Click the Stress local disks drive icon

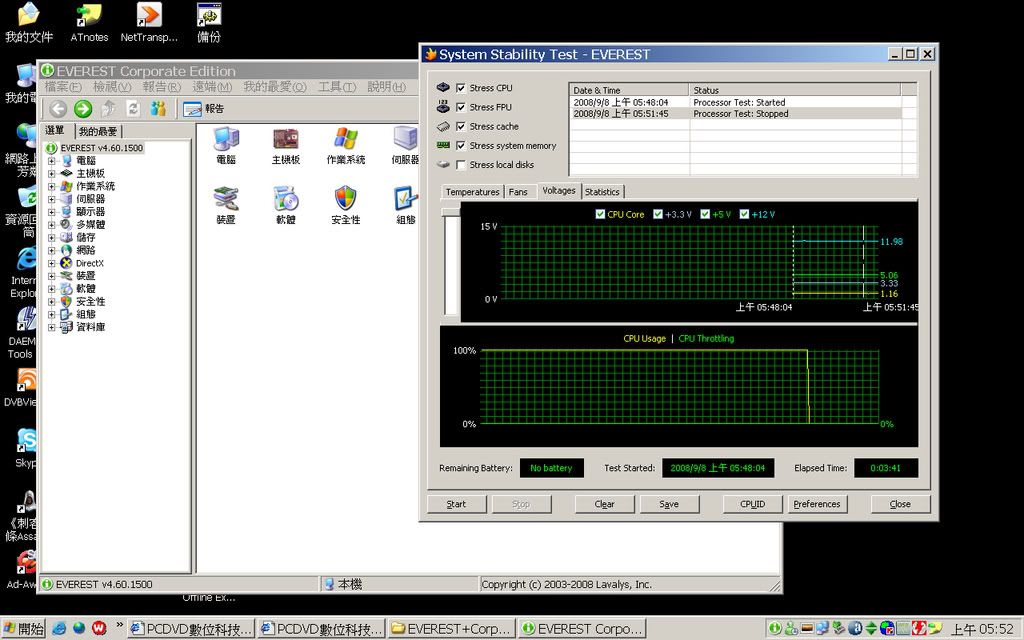point(443,165)
